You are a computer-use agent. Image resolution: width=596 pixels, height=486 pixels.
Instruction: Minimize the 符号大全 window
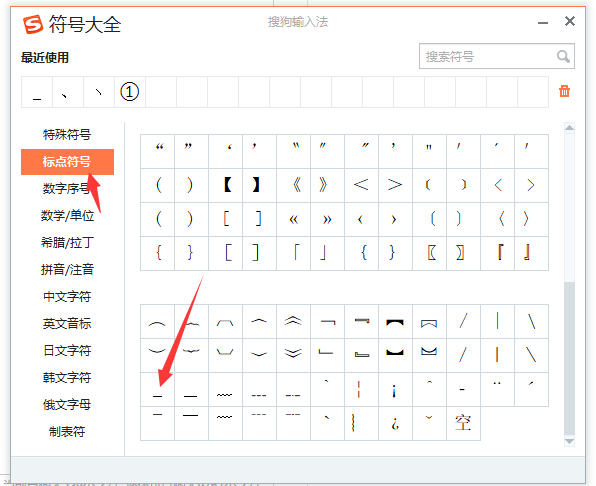(x=543, y=23)
